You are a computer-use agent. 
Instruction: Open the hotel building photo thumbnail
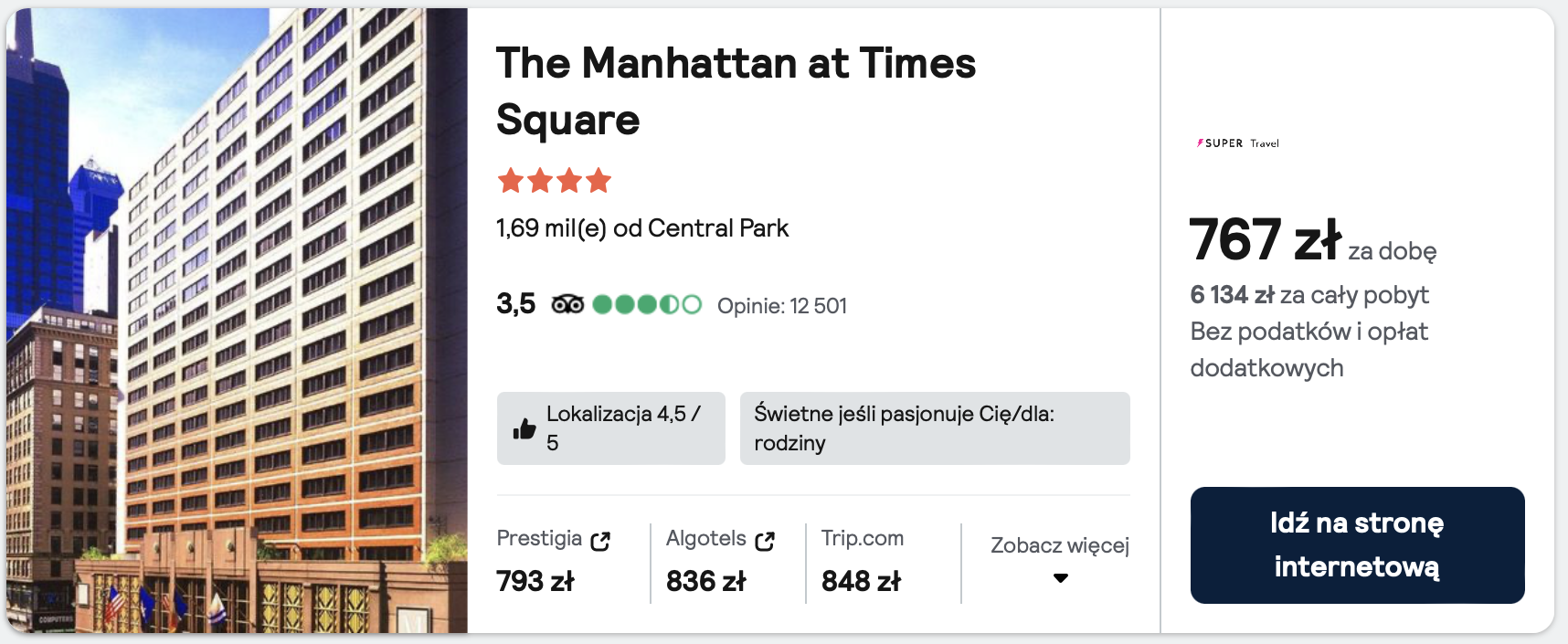(237, 320)
